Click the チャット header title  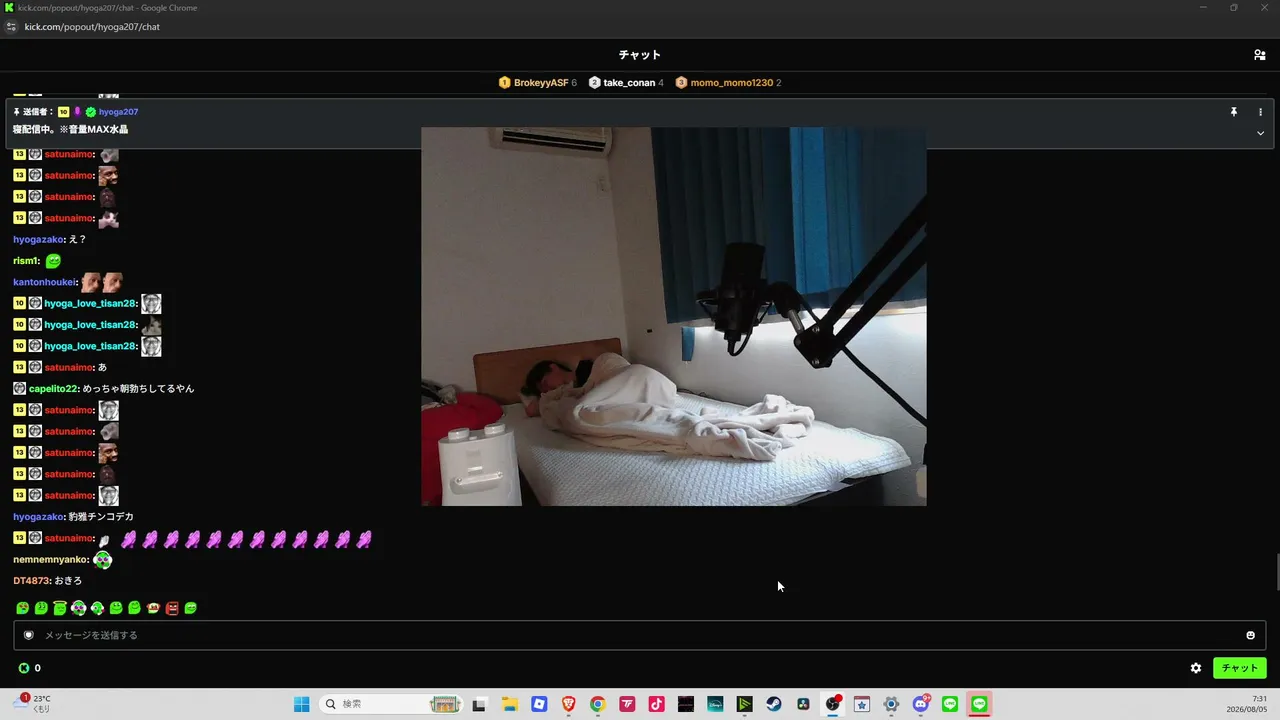640,55
